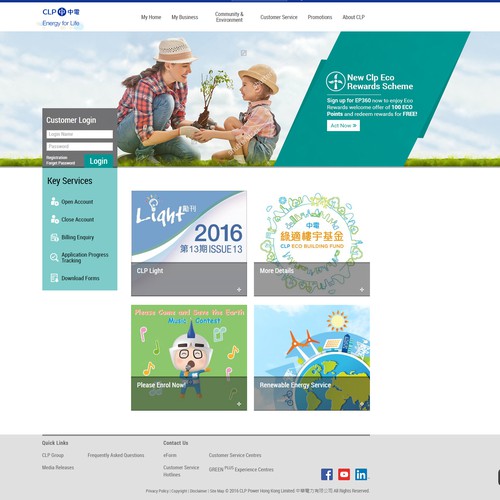The height and width of the screenshot is (500, 500).
Task: Open the Billing Enquiry service link
Action: [x=78, y=237]
